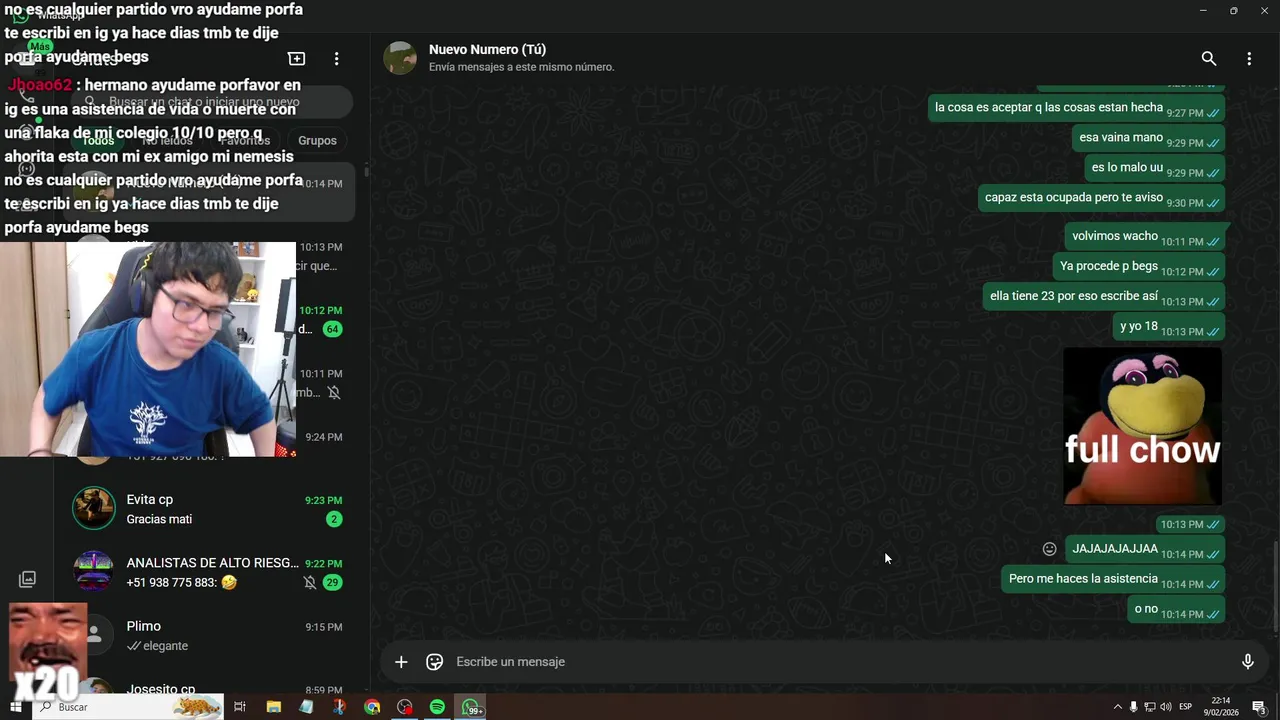Expand the hidden system tray icons chevron
The height and width of the screenshot is (720, 1280).
[x=1118, y=707]
